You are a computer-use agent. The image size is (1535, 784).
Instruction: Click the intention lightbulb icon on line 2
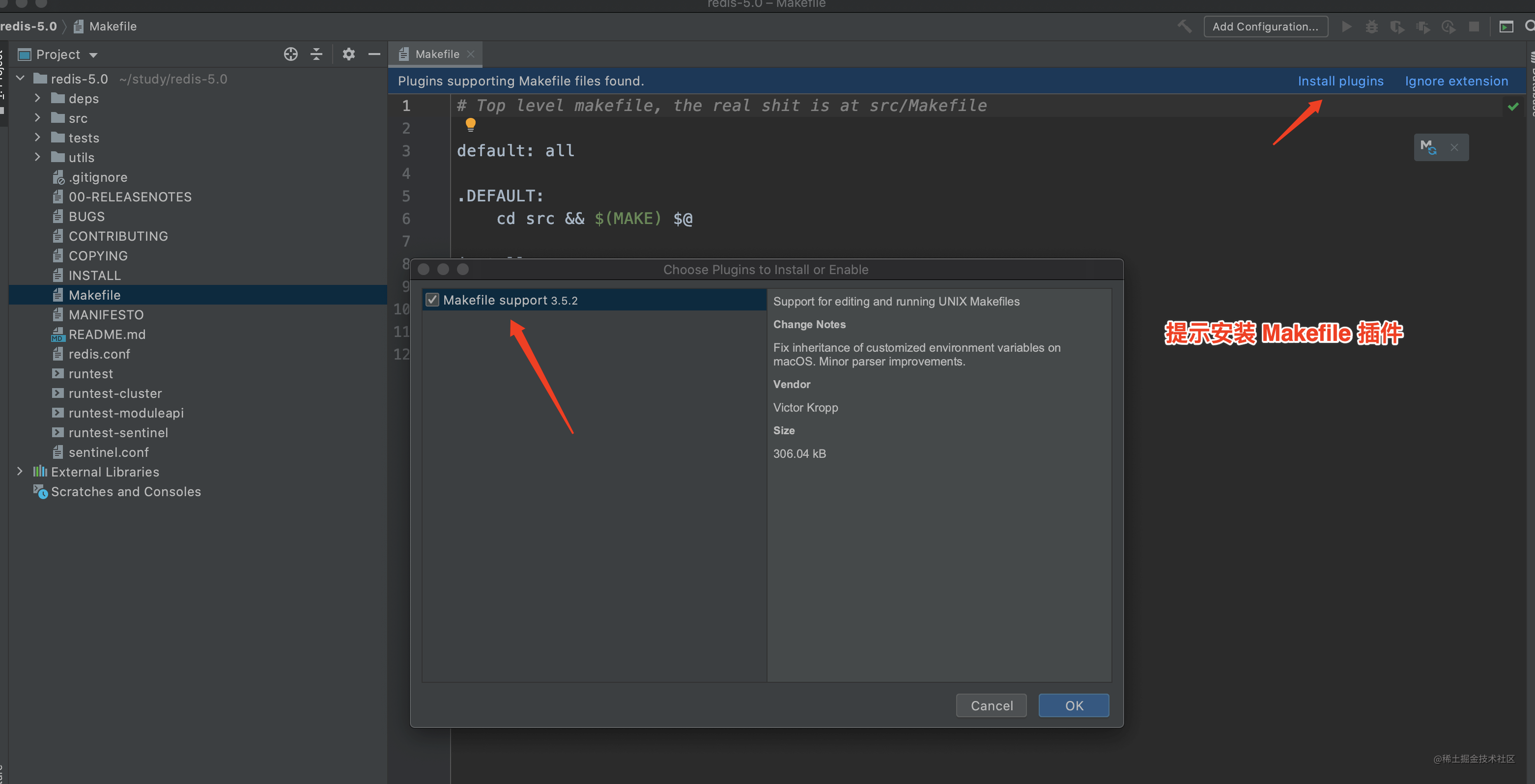pyautogui.click(x=470, y=124)
